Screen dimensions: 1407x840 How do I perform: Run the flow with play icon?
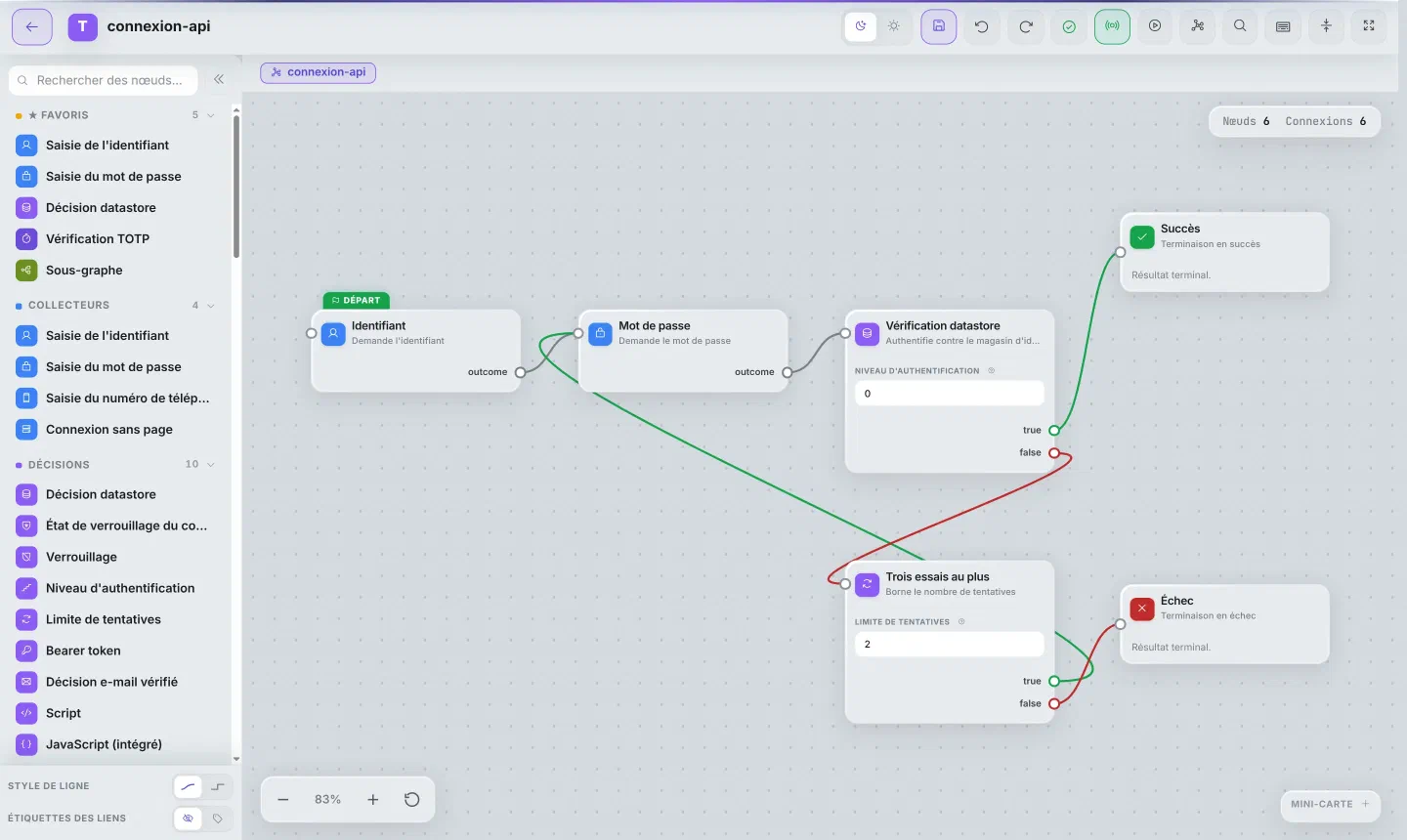tap(1155, 26)
